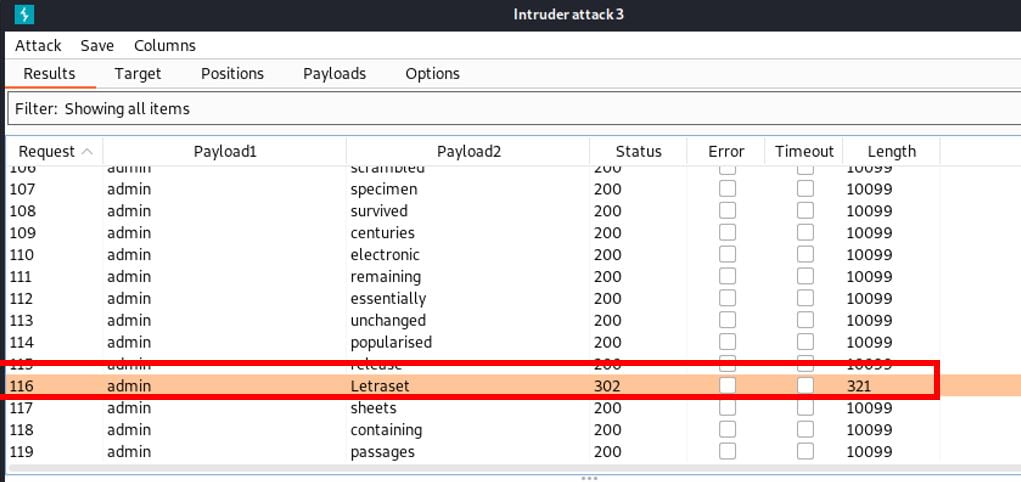1021x482 pixels.
Task: Open the Attack menu
Action: click(x=38, y=46)
